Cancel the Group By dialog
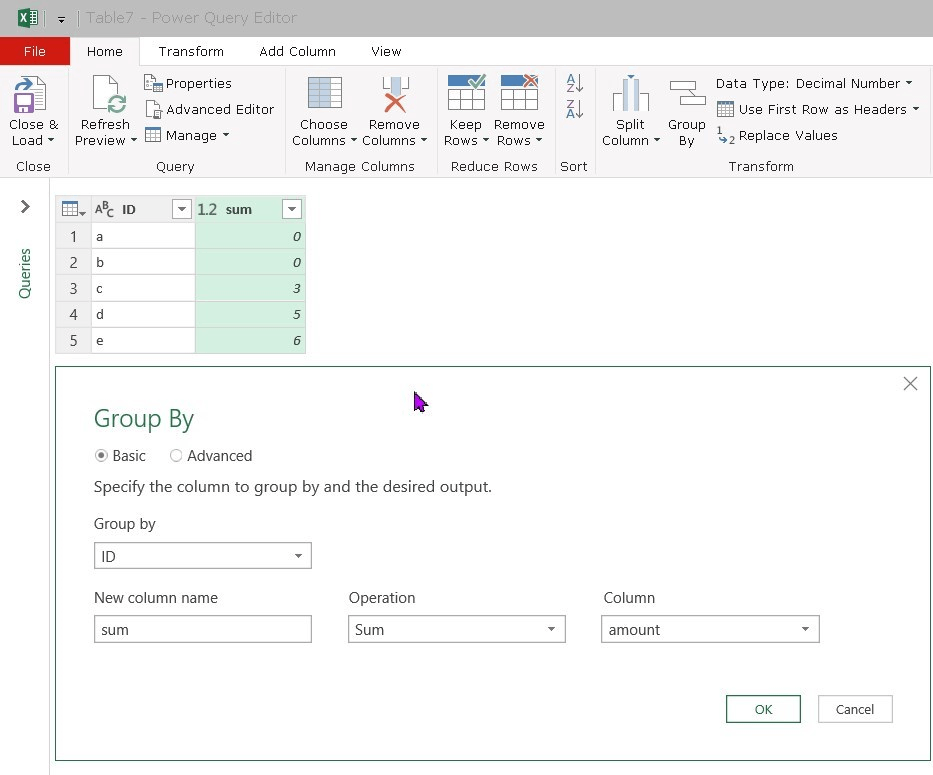 click(855, 709)
